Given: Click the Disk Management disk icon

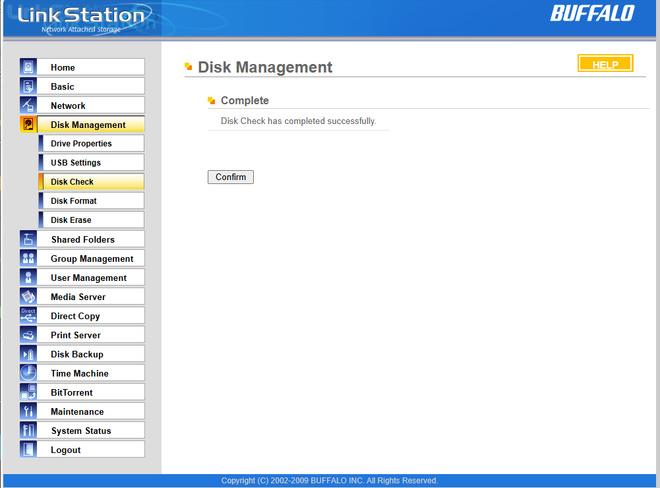Looking at the screenshot, I should 28,124.
